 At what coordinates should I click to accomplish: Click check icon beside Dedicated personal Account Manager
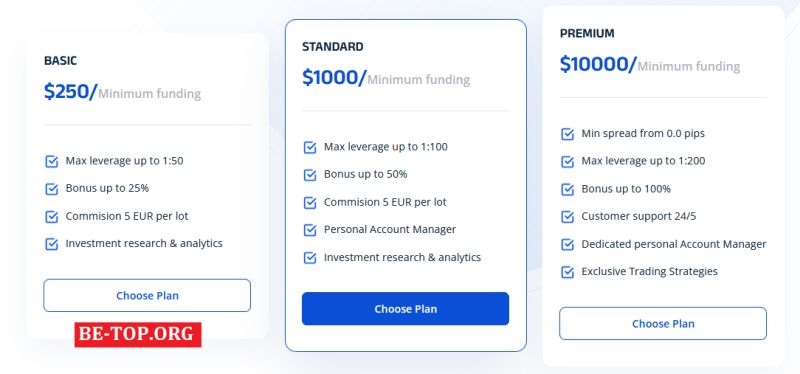pos(567,244)
